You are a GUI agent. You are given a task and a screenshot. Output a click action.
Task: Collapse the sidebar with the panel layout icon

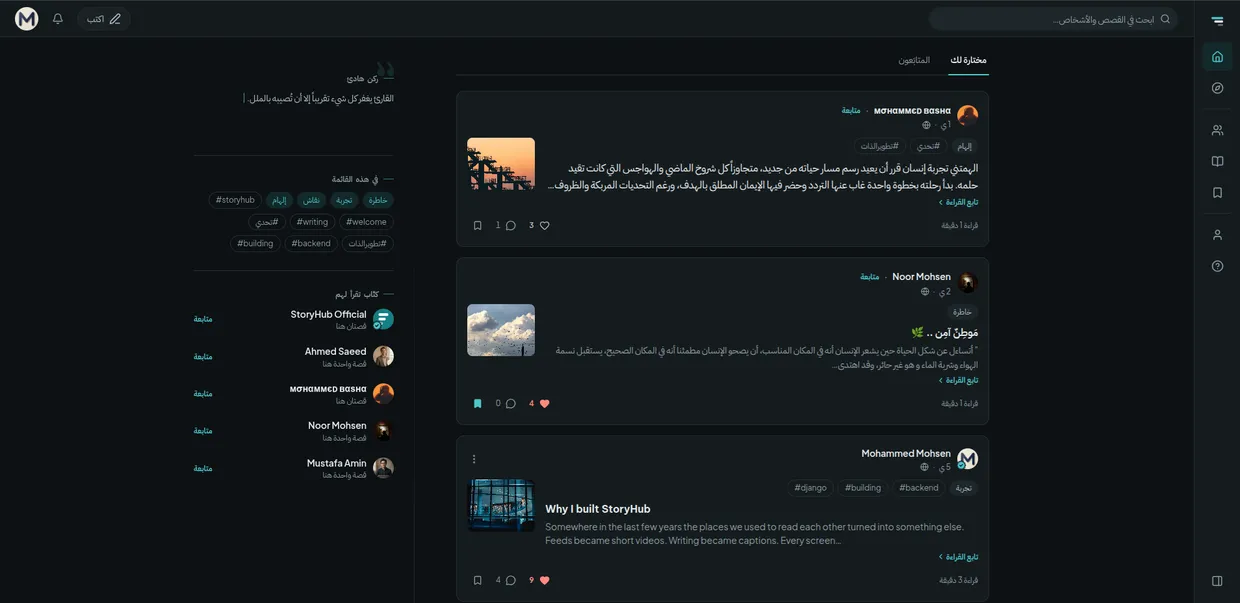(x=1217, y=581)
